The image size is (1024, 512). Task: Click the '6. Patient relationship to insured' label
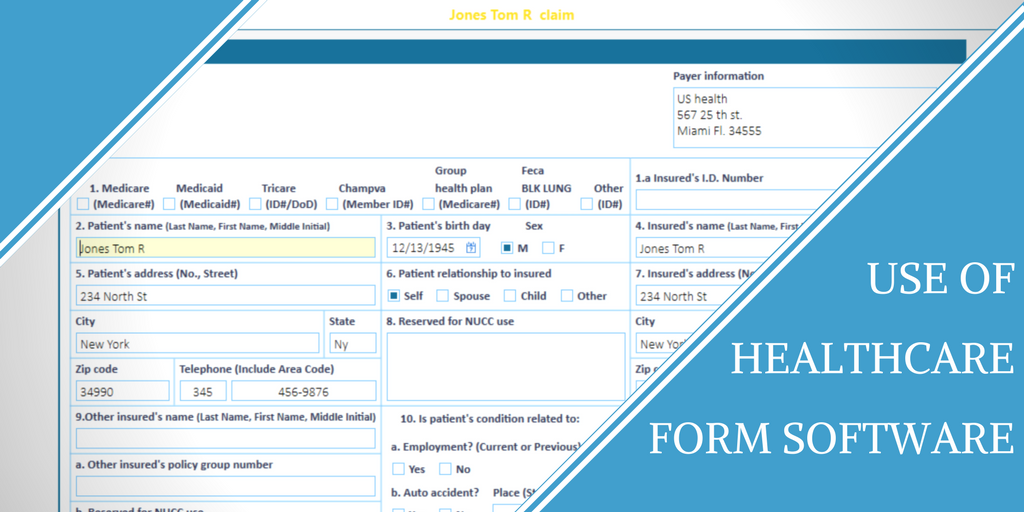click(x=469, y=274)
